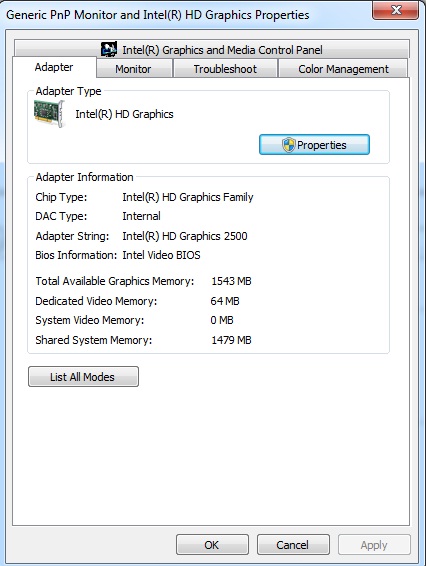The image size is (426, 566).
Task: Click the Total Available Graphics Memory value
Action: point(231,281)
